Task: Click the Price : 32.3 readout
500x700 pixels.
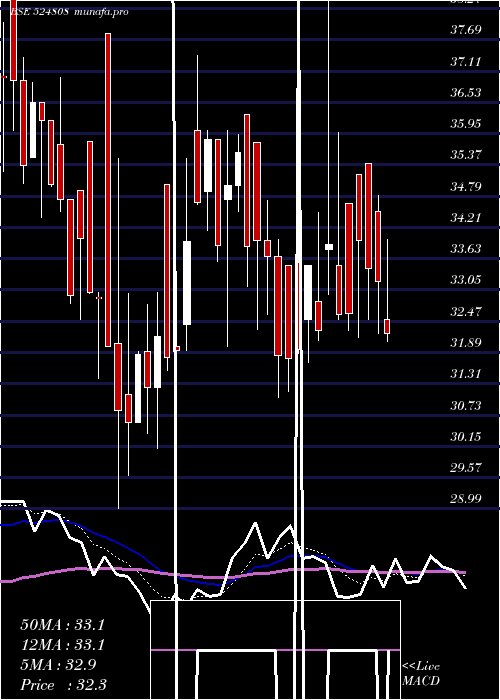Action: point(63,684)
